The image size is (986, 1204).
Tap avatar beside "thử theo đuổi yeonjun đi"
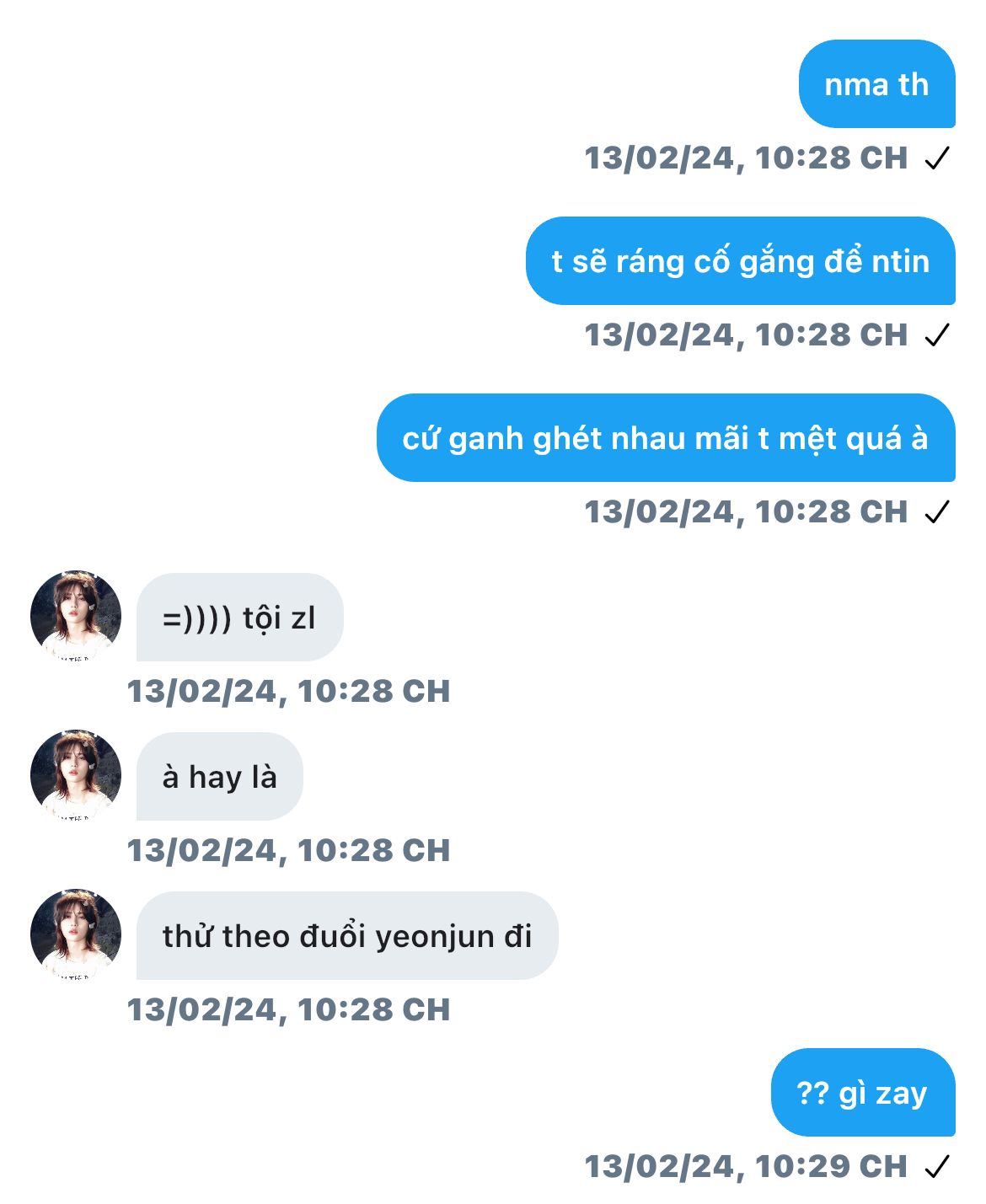[76, 934]
